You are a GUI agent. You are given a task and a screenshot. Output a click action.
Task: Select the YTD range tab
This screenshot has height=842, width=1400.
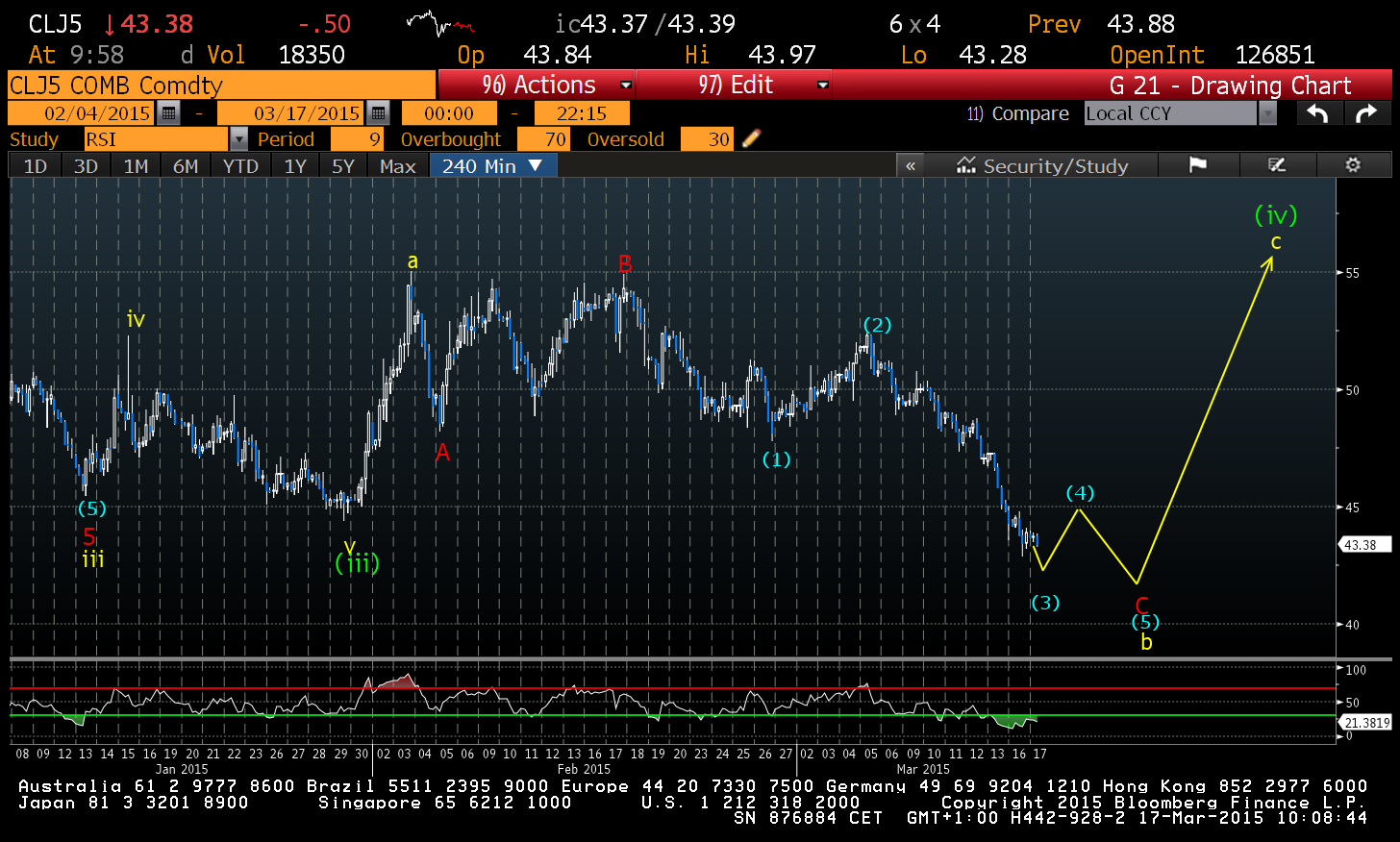(x=240, y=165)
